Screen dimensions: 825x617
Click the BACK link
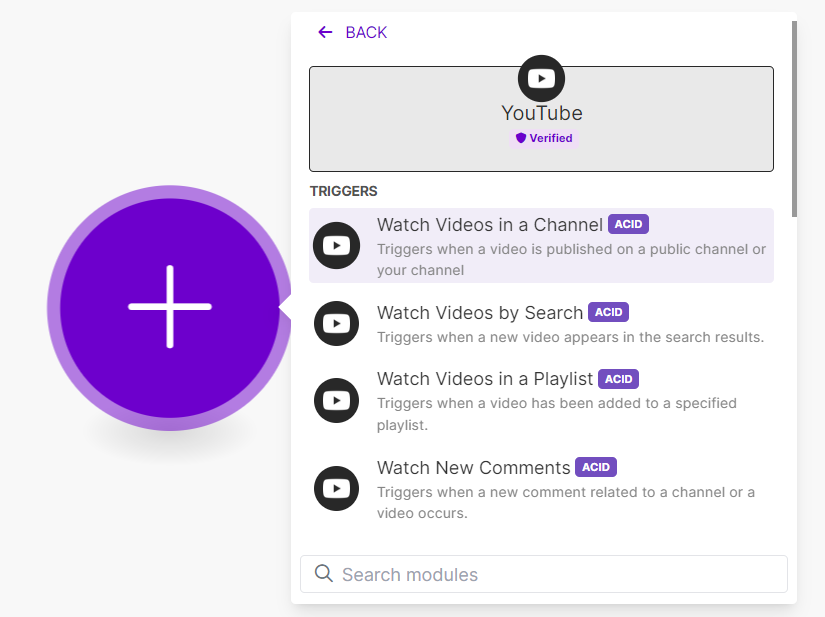pyautogui.click(x=366, y=33)
